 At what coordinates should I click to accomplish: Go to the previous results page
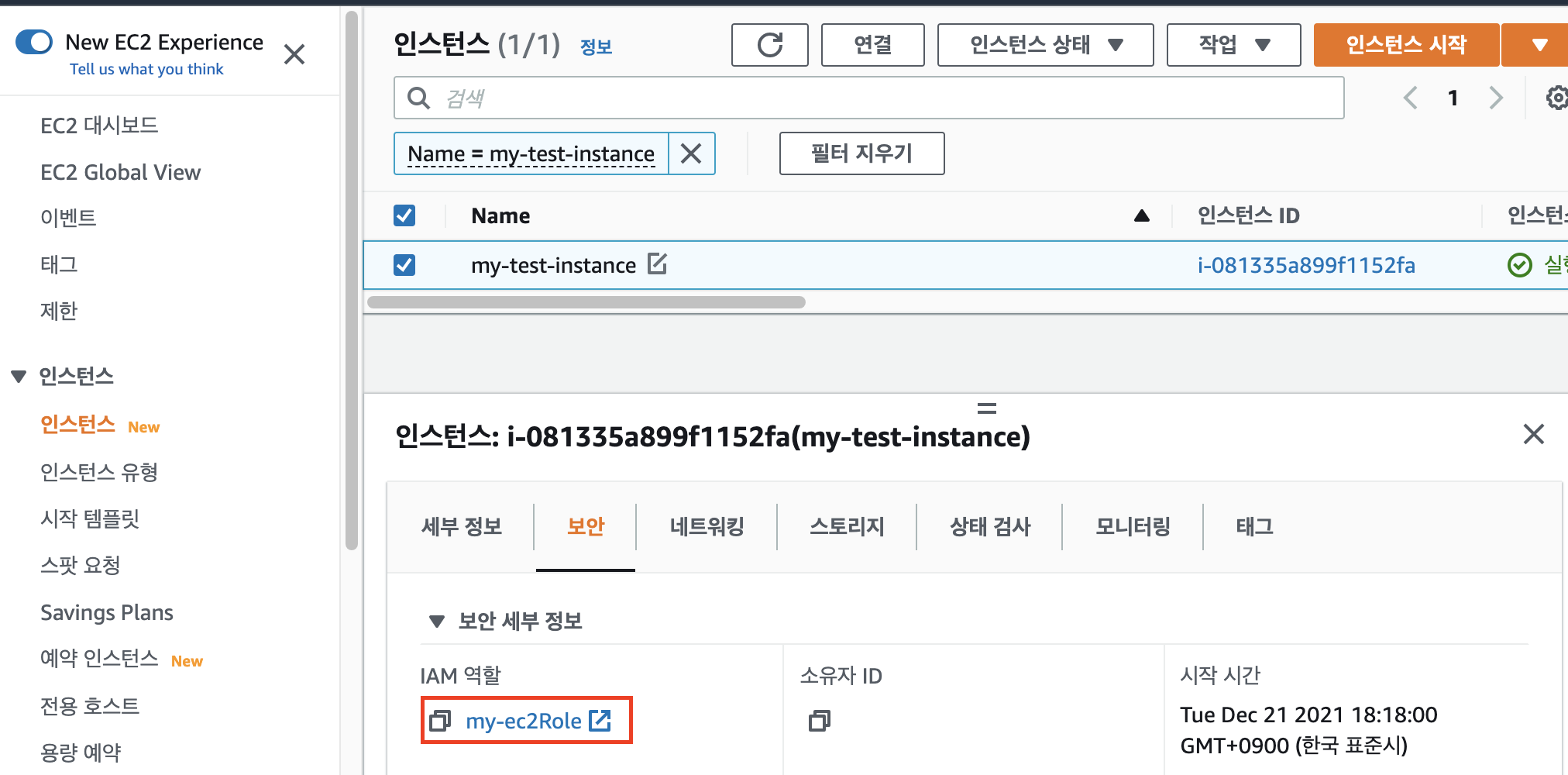coord(1411,98)
